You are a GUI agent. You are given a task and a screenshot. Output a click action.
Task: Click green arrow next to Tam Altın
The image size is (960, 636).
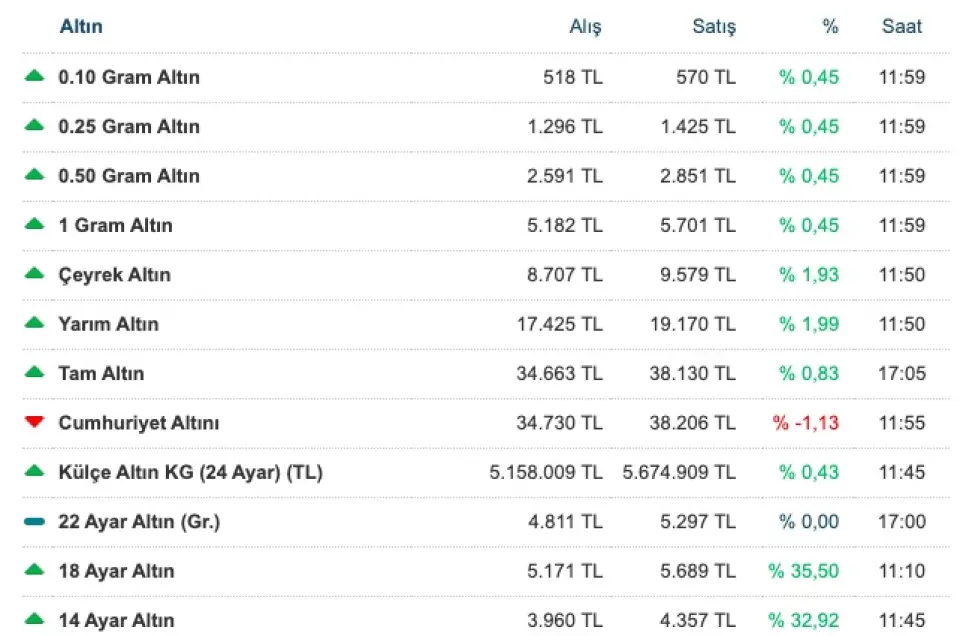click(x=35, y=372)
